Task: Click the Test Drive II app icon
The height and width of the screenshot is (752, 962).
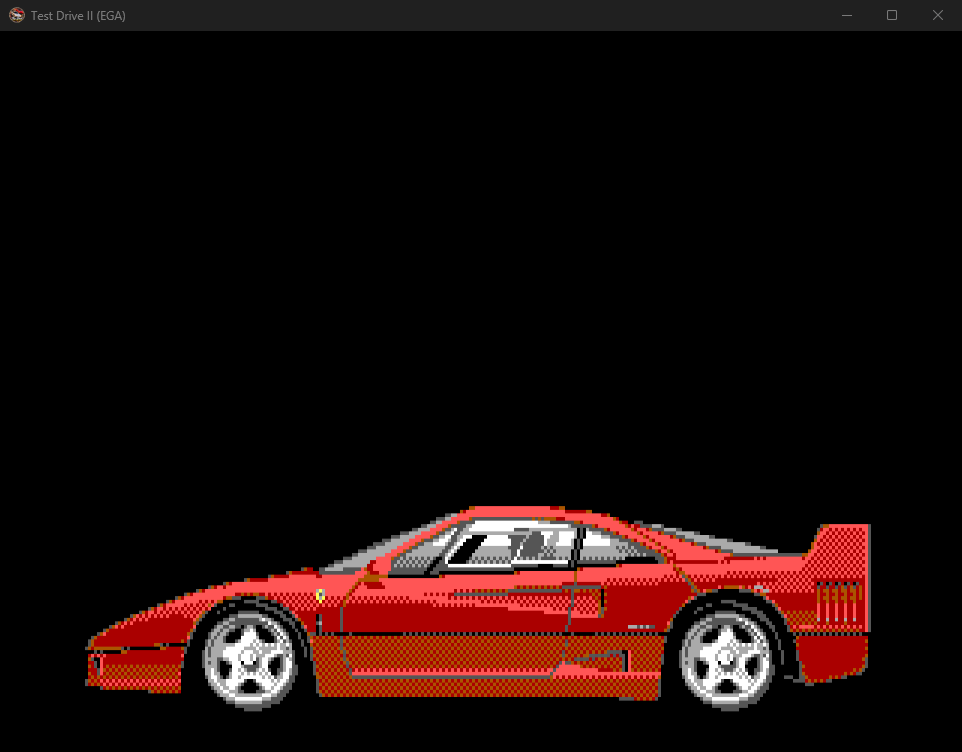Action: click(x=17, y=15)
